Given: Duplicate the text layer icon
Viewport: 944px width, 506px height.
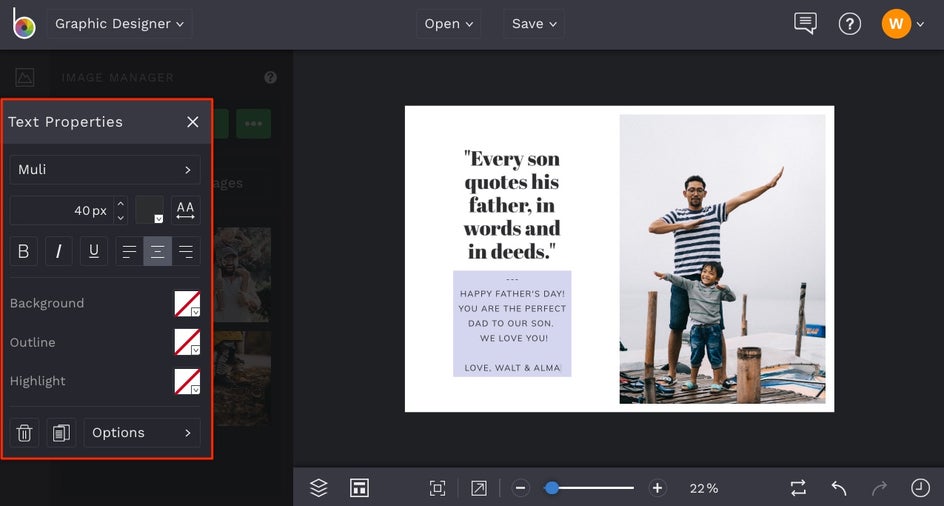Looking at the screenshot, I should click(61, 433).
